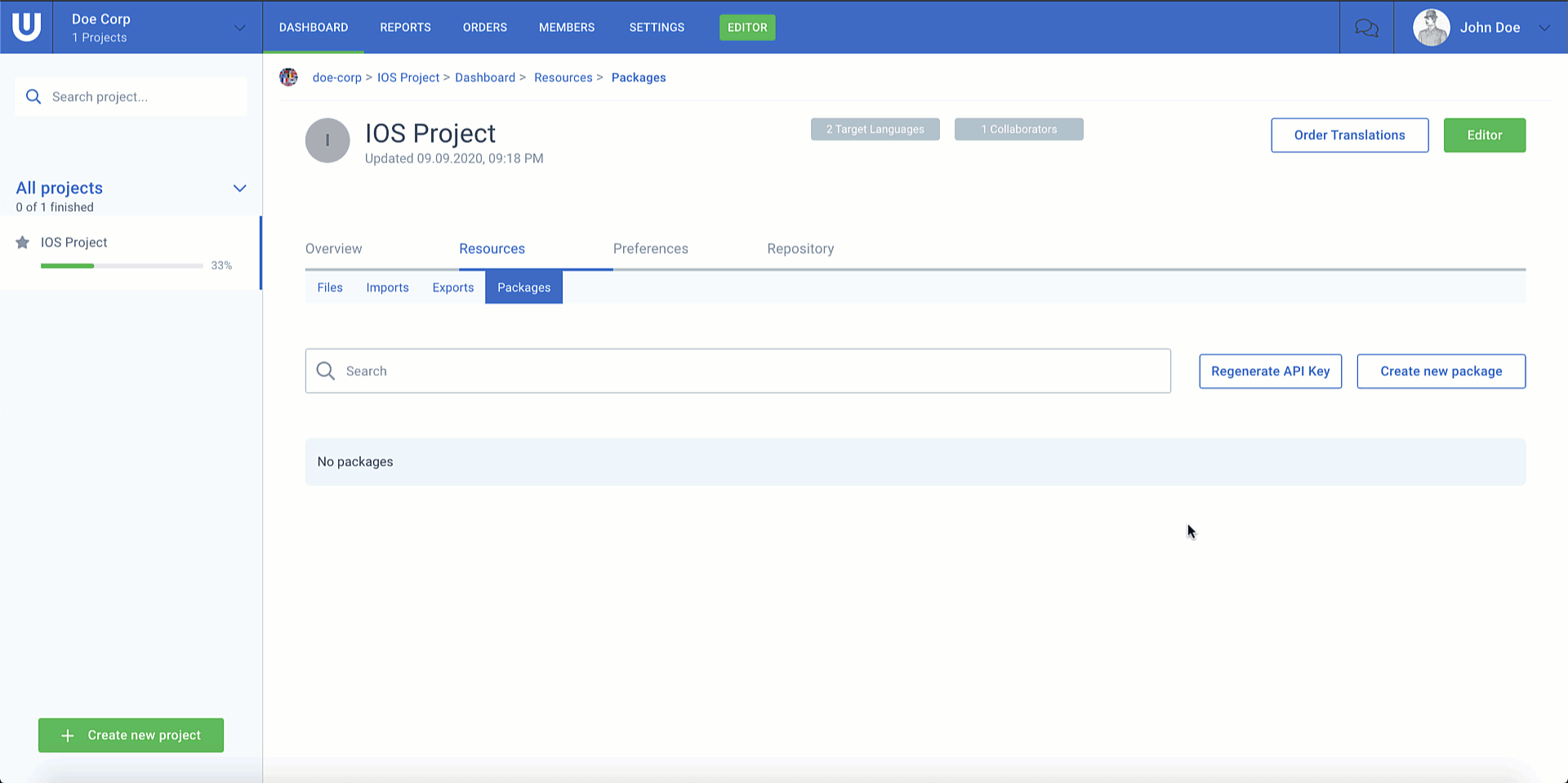The height and width of the screenshot is (783, 1568).
Task: Select the Packages sub-tab
Action: tap(523, 287)
